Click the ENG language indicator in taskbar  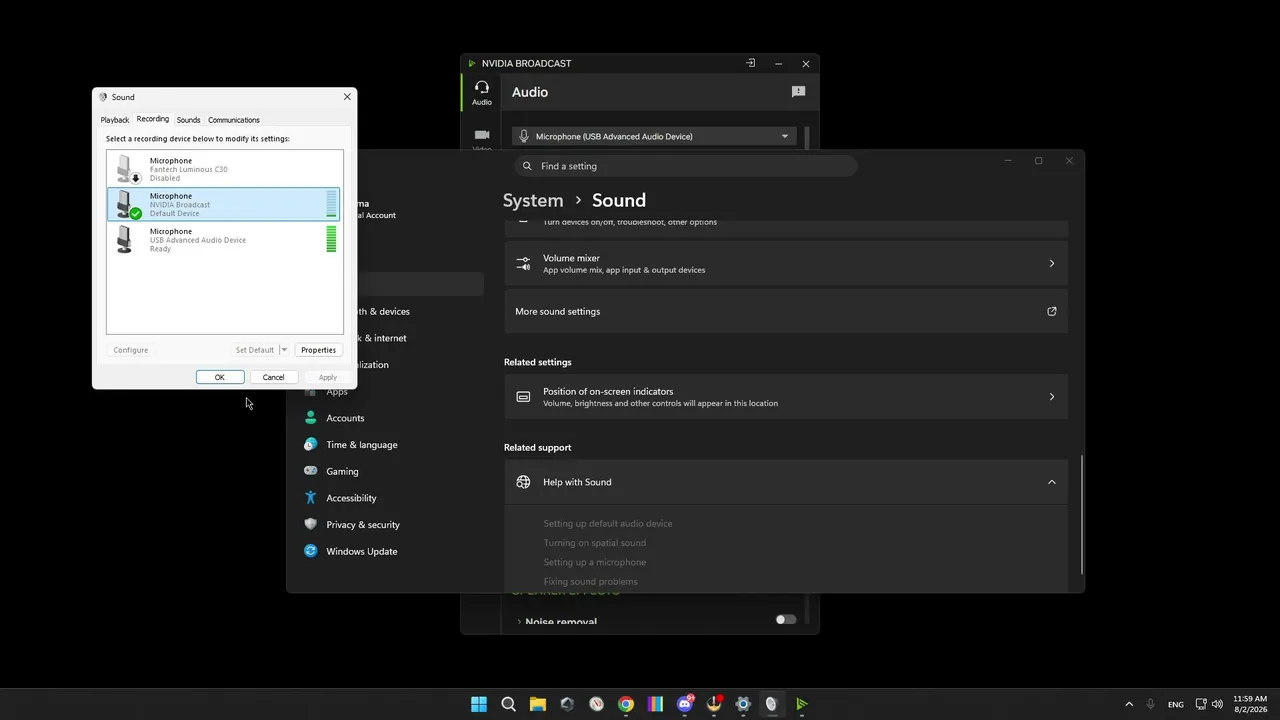point(1176,704)
